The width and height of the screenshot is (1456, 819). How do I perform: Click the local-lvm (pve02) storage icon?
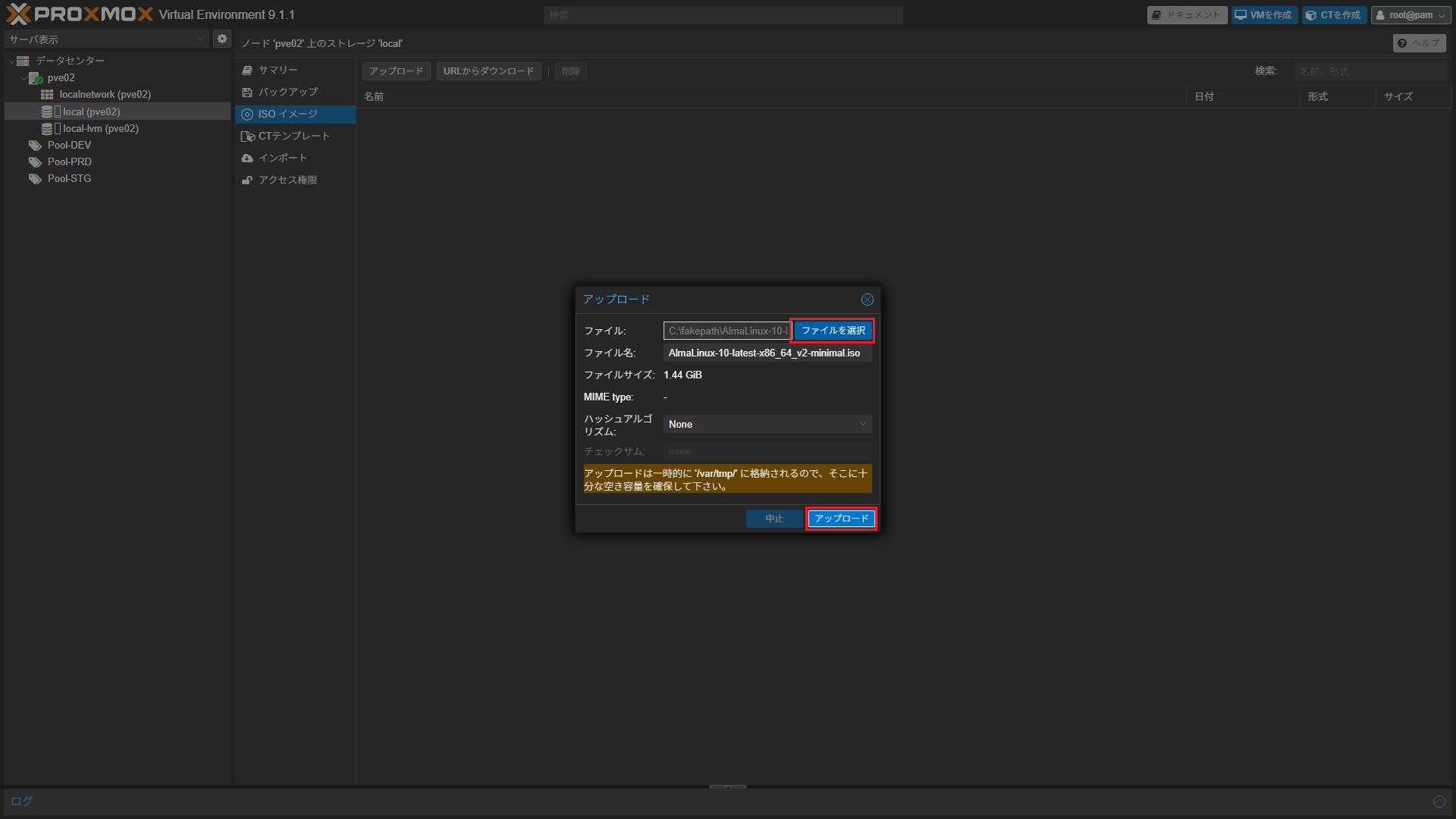47,129
